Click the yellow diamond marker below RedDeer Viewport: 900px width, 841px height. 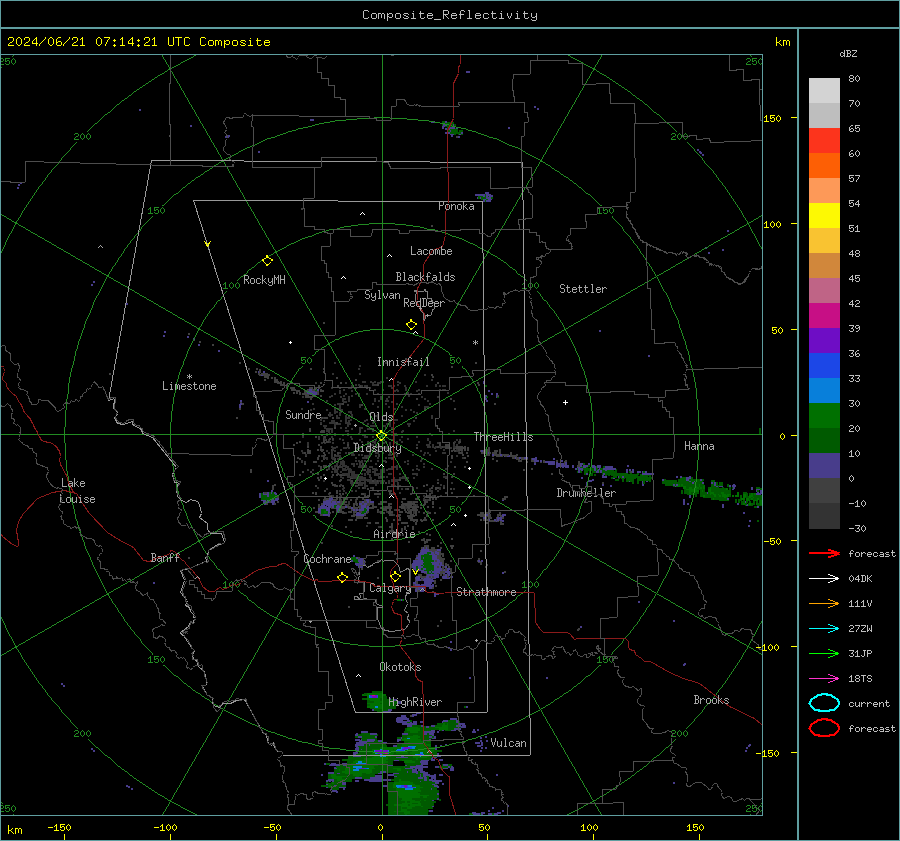(411, 325)
